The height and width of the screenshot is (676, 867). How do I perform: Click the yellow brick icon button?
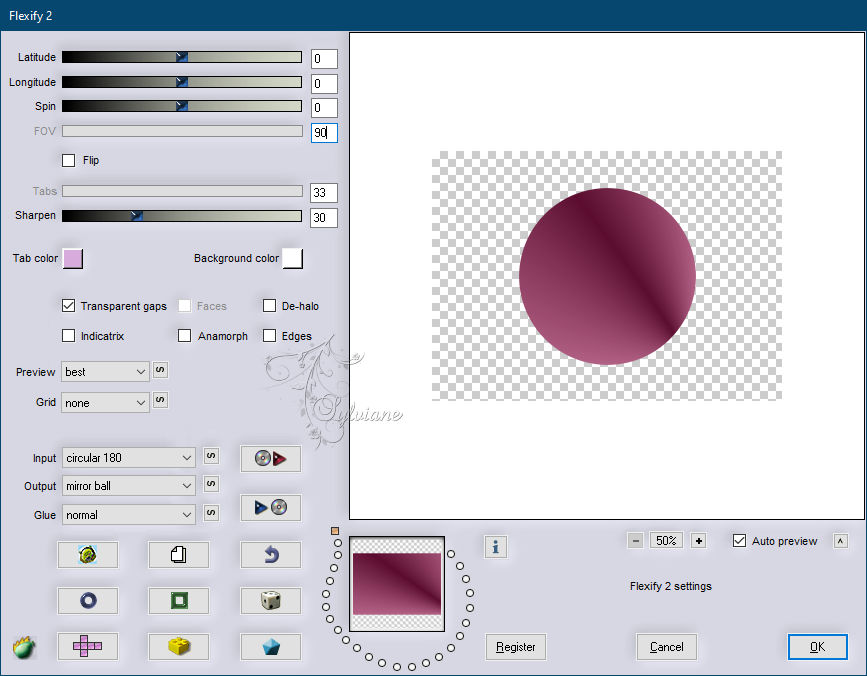coord(179,646)
